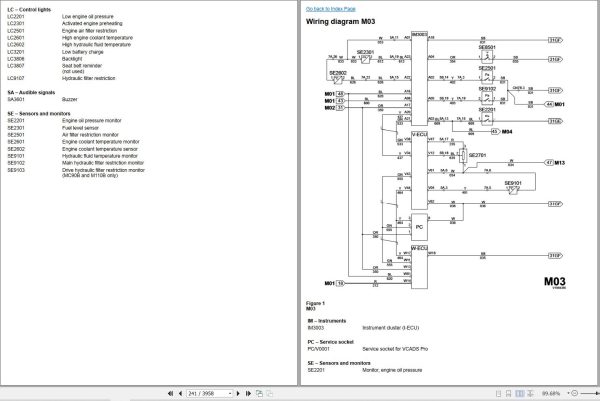Click the Wiring diagram M03 heading
This screenshot has width=600, height=401.
pos(340,21)
